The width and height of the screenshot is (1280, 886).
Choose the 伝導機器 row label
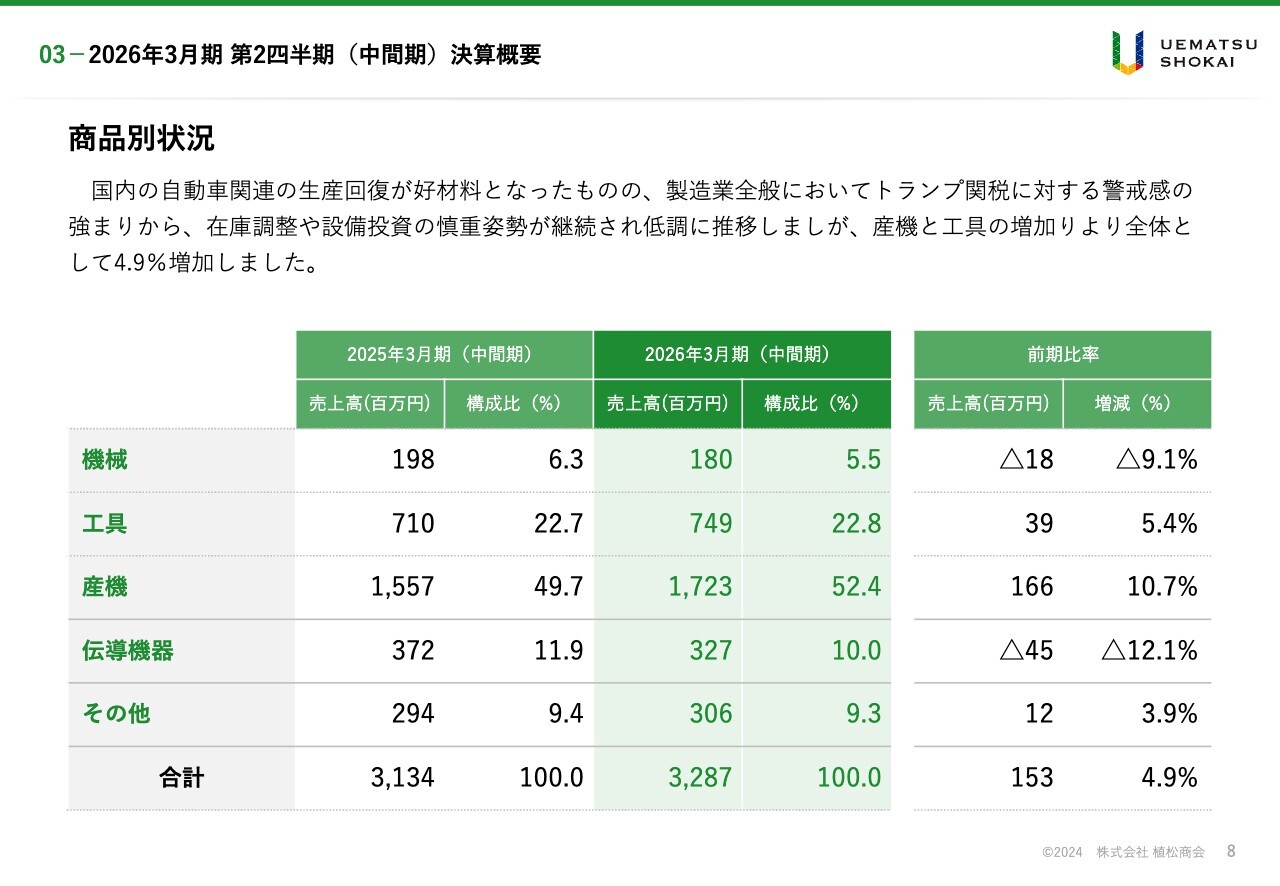point(128,651)
